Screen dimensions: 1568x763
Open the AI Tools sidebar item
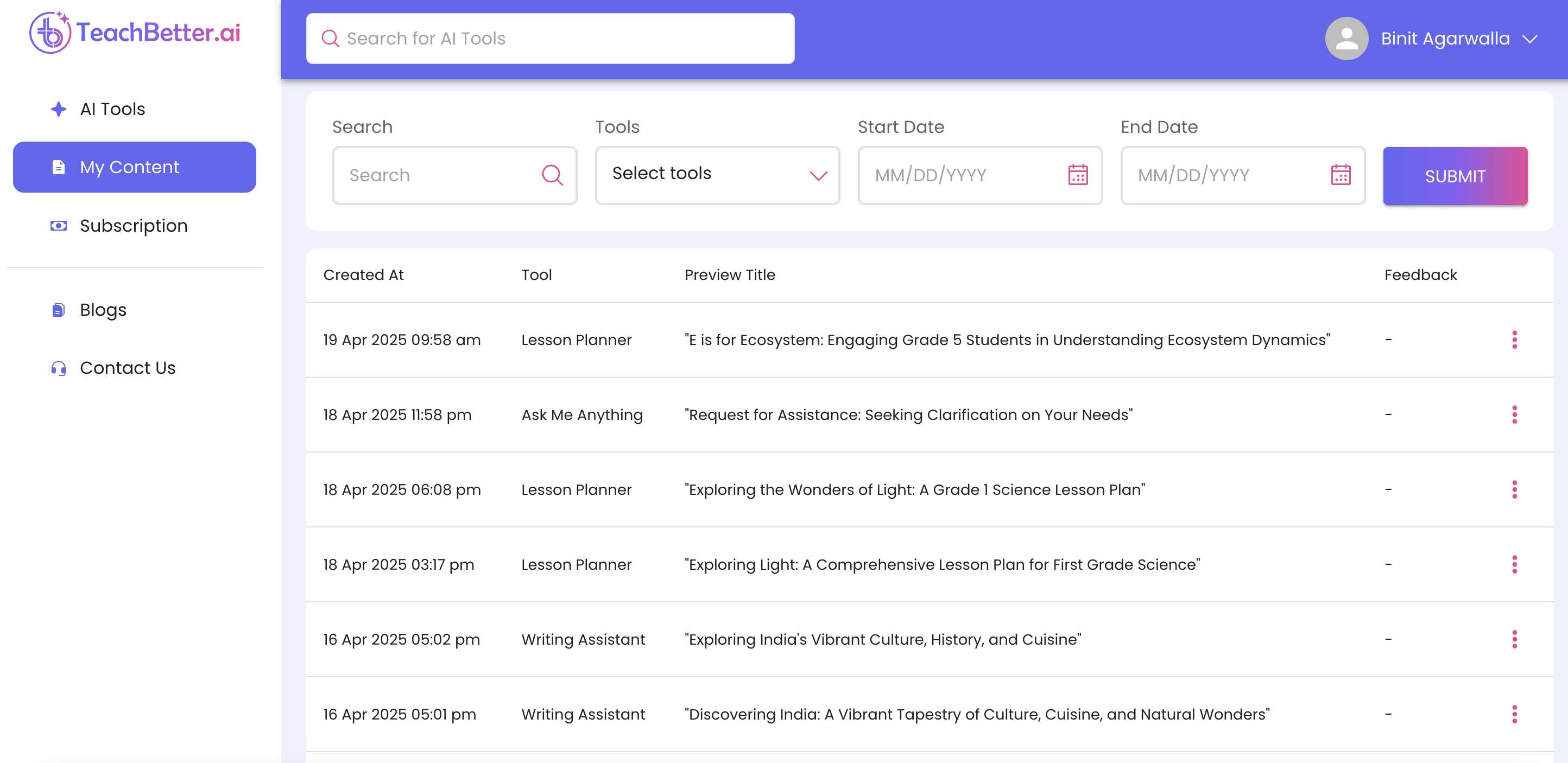112,109
